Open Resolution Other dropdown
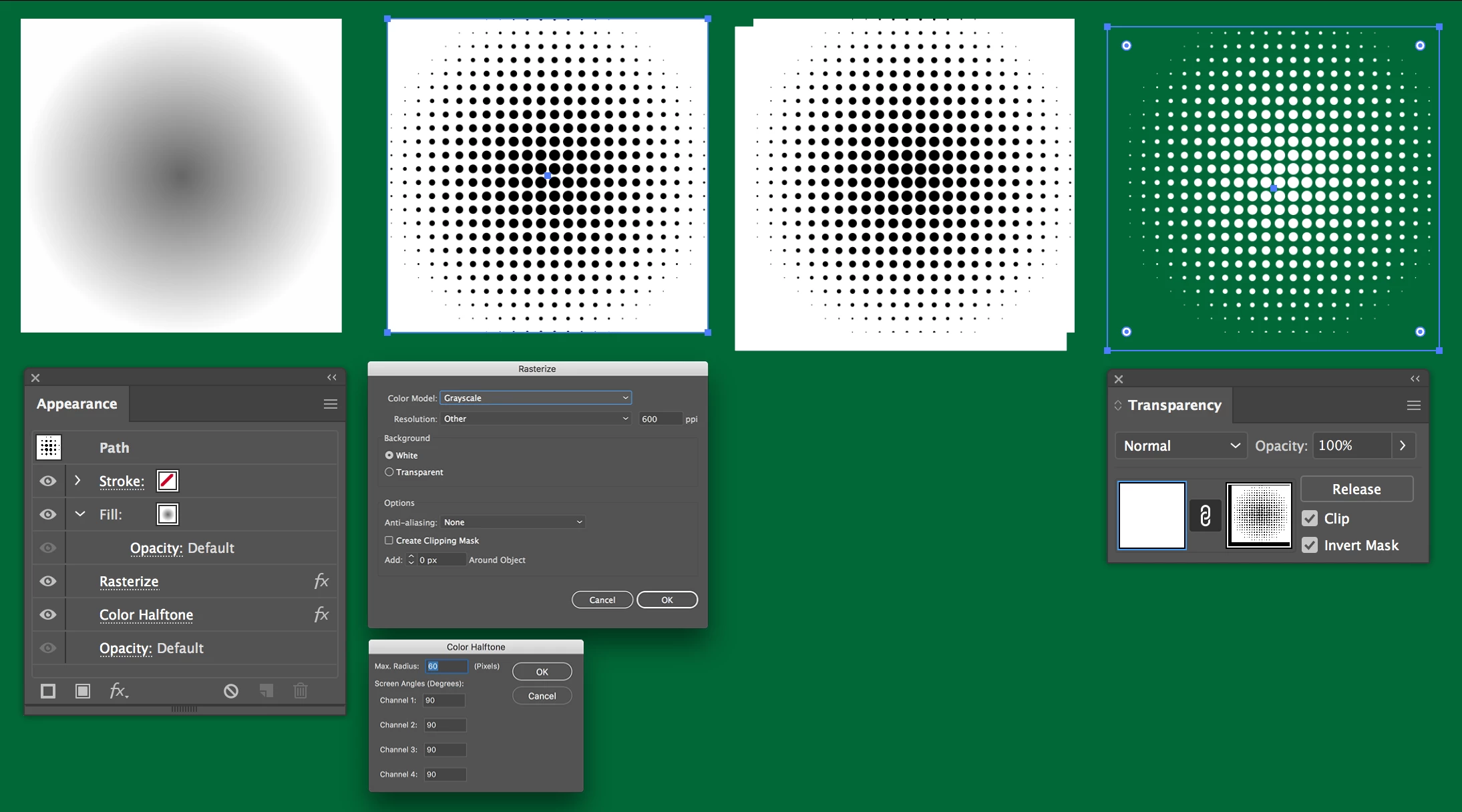 pos(536,419)
